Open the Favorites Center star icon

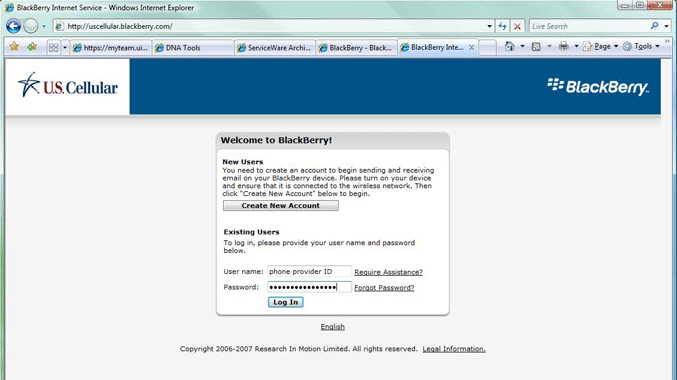tap(14, 47)
